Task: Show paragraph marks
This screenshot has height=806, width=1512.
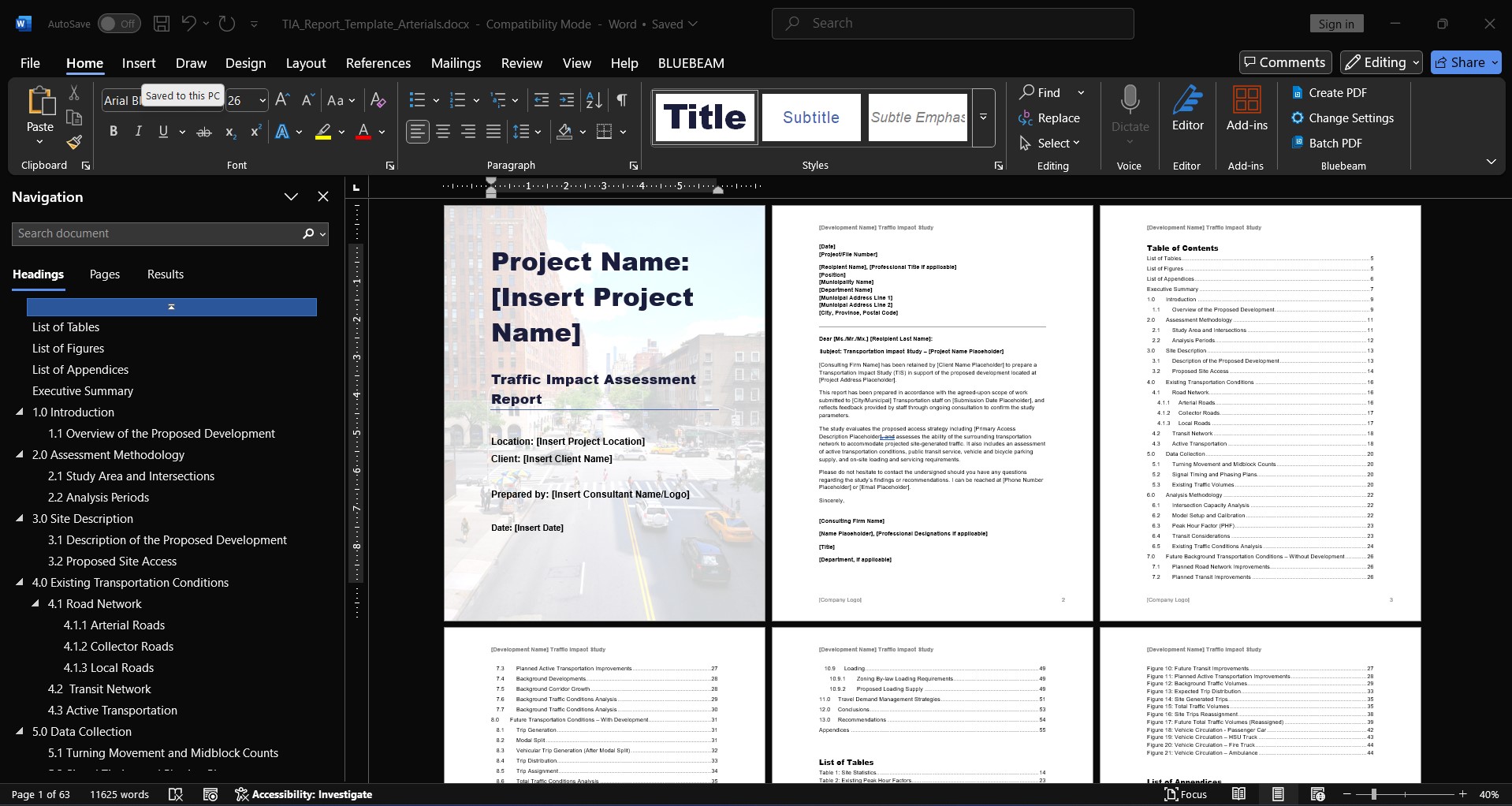Action: click(x=621, y=99)
